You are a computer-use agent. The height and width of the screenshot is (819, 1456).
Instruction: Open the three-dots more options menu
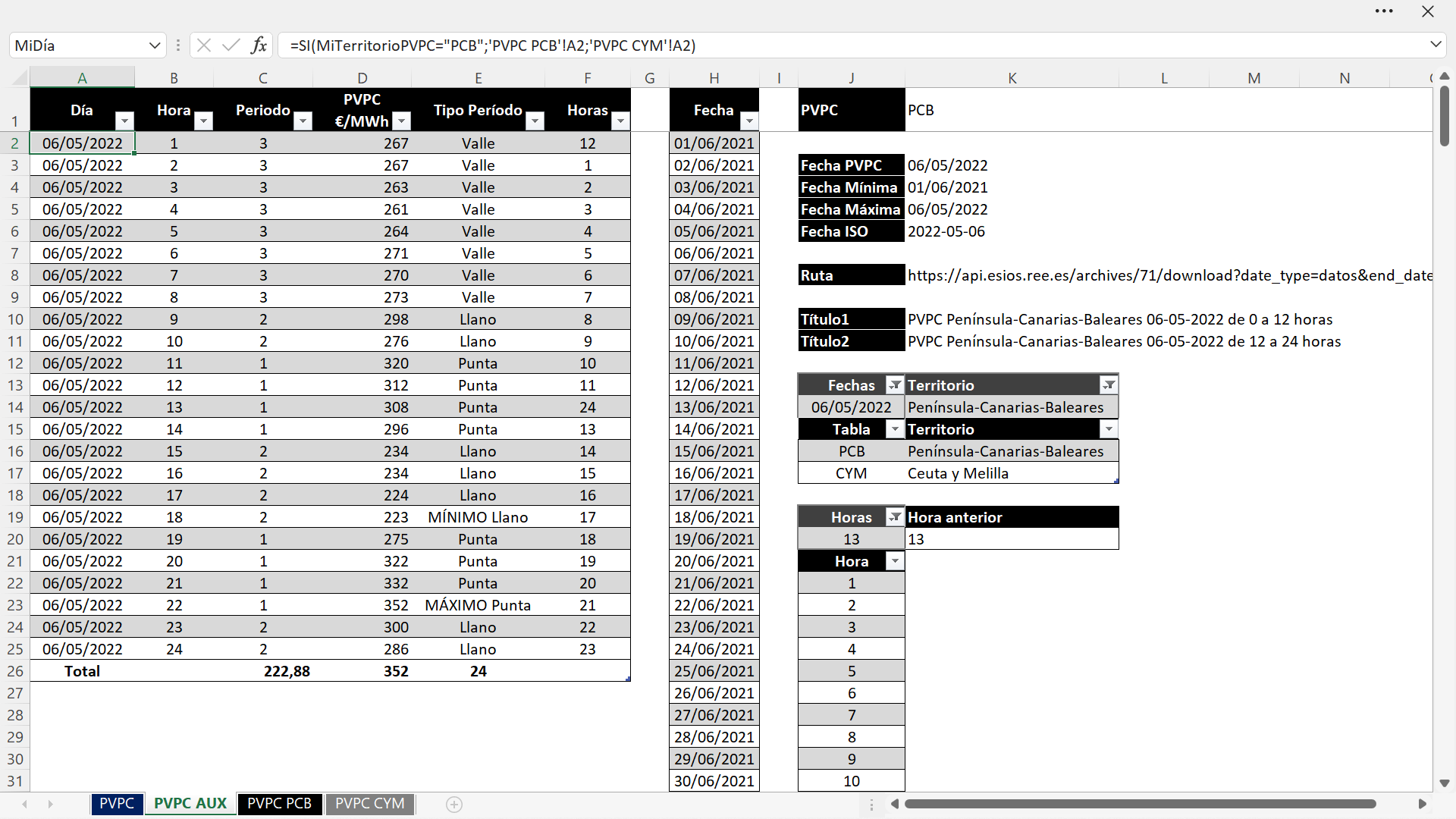point(1384,11)
